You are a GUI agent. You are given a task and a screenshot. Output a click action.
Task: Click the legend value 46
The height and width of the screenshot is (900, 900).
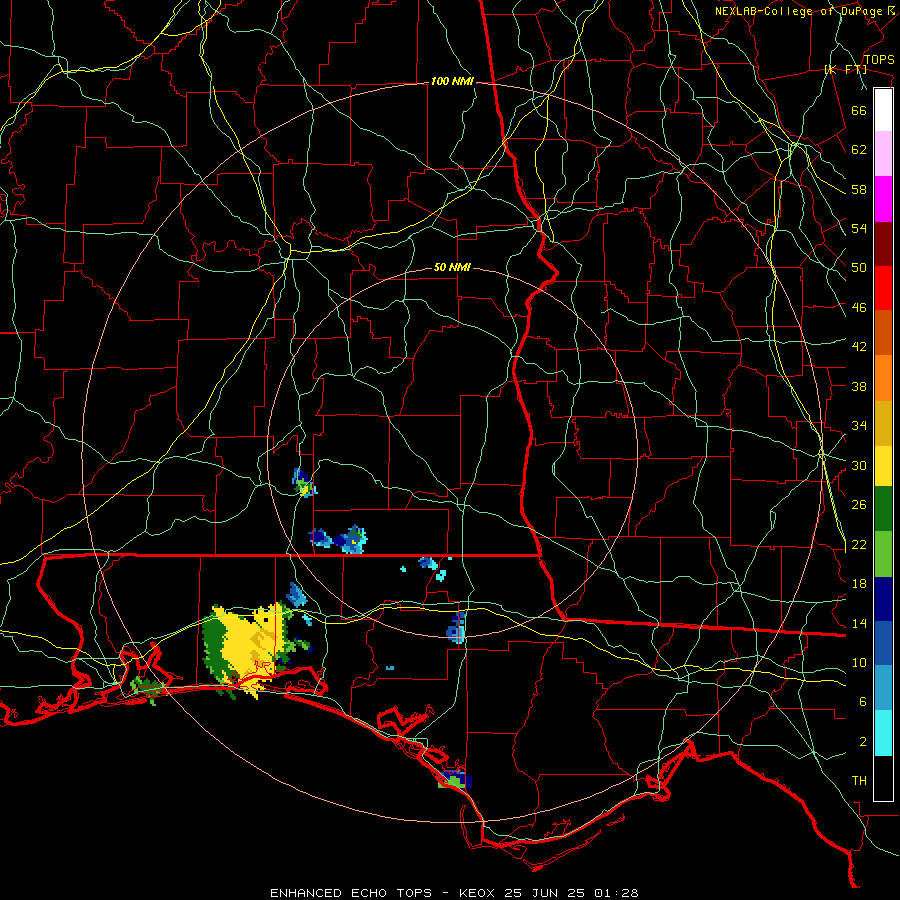[x=859, y=308]
